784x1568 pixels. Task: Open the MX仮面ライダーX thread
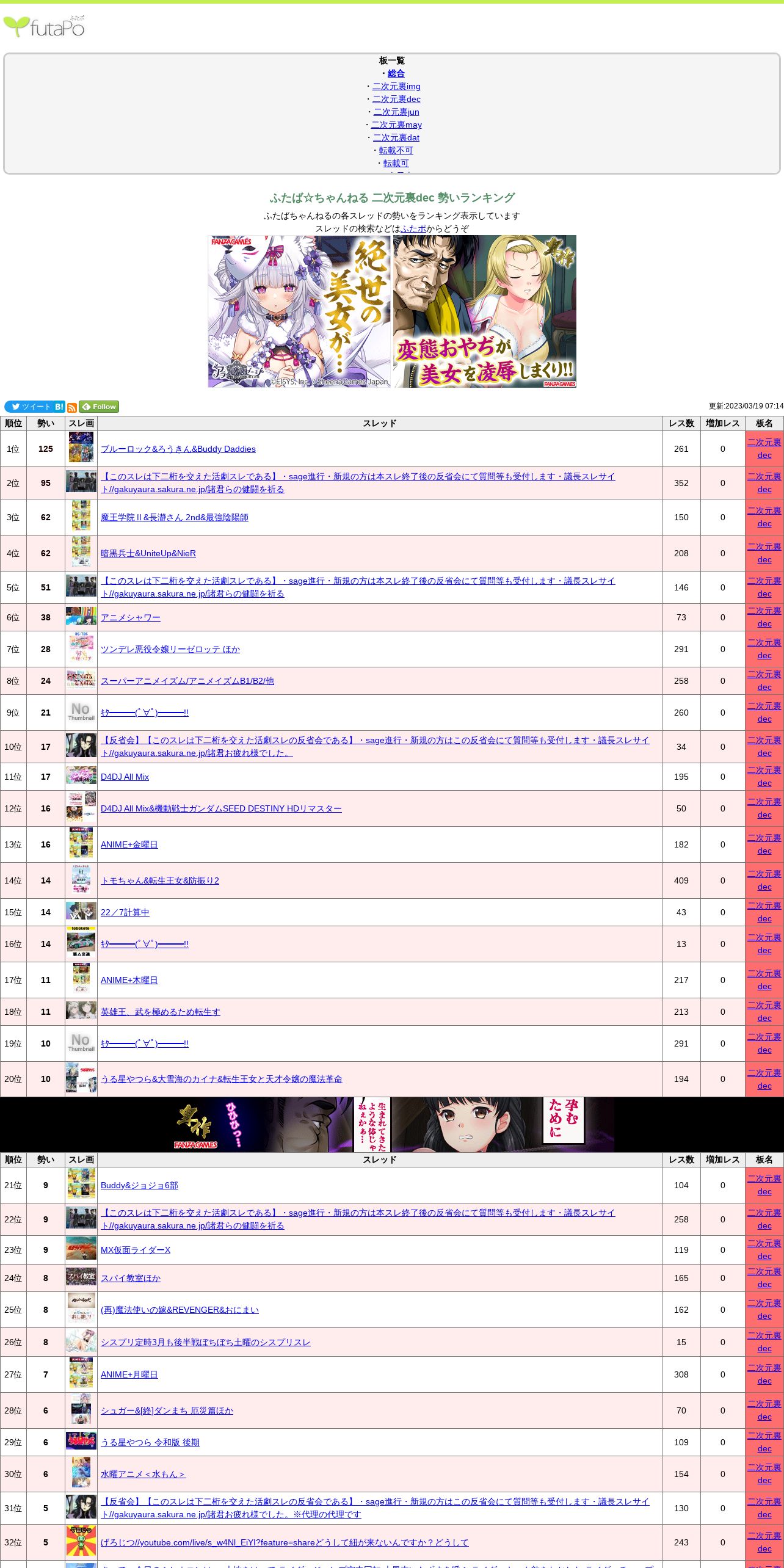tap(136, 1250)
